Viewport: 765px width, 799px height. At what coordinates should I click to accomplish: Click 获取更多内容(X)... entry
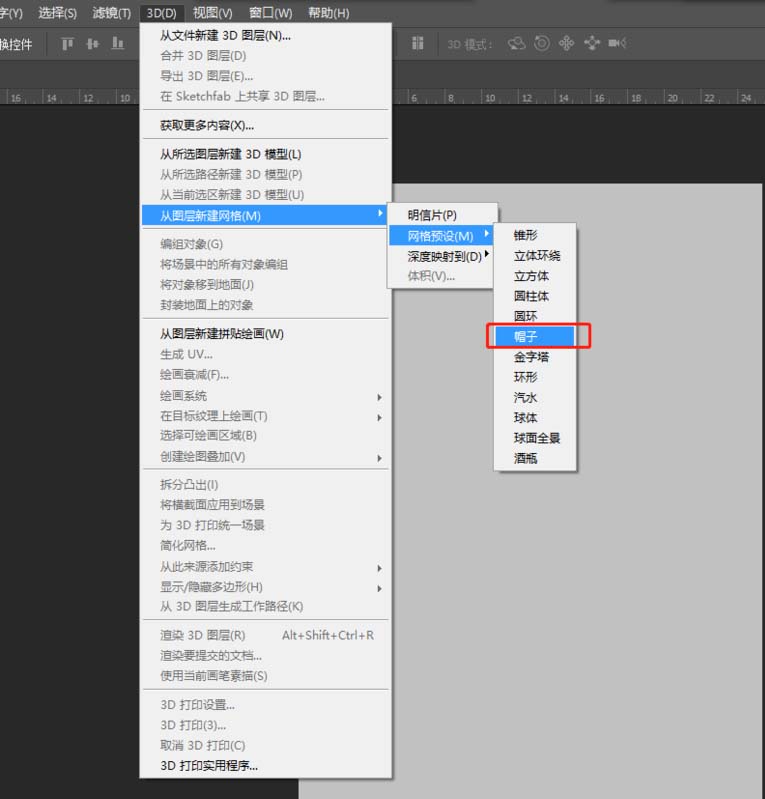pyautogui.click(x=207, y=125)
